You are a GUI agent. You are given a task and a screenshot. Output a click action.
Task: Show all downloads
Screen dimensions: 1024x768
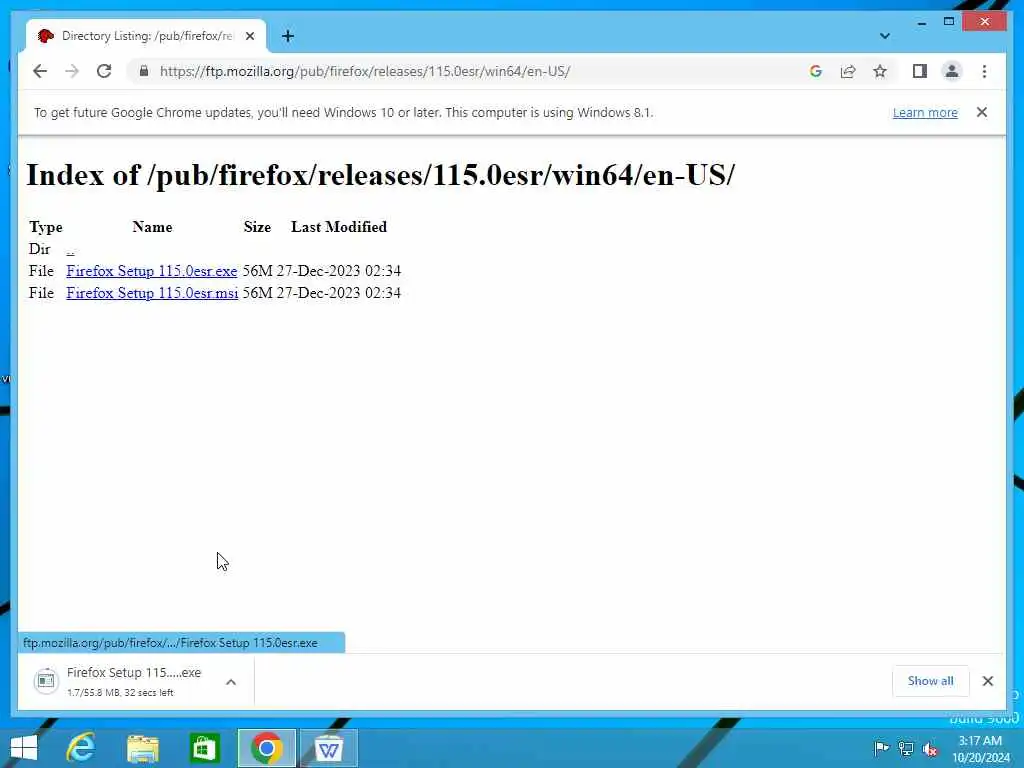(x=930, y=681)
